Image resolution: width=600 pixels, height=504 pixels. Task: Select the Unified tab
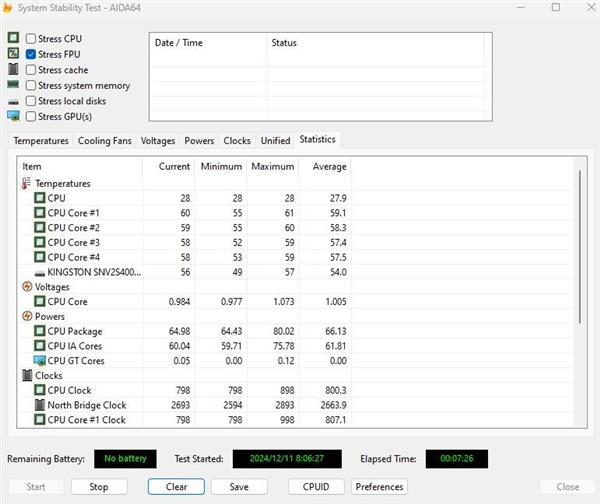[x=275, y=141]
